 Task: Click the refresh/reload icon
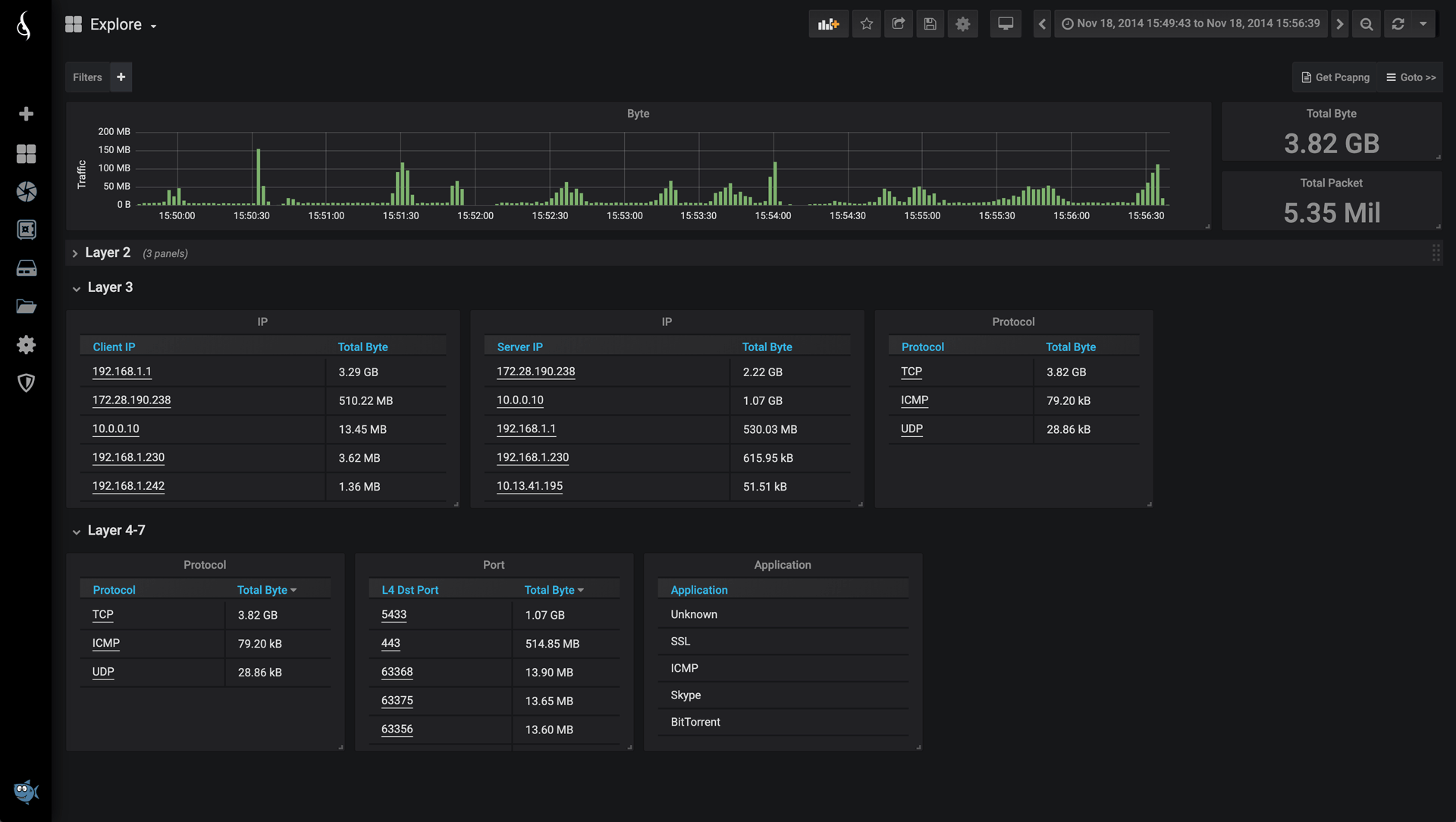coord(1399,24)
